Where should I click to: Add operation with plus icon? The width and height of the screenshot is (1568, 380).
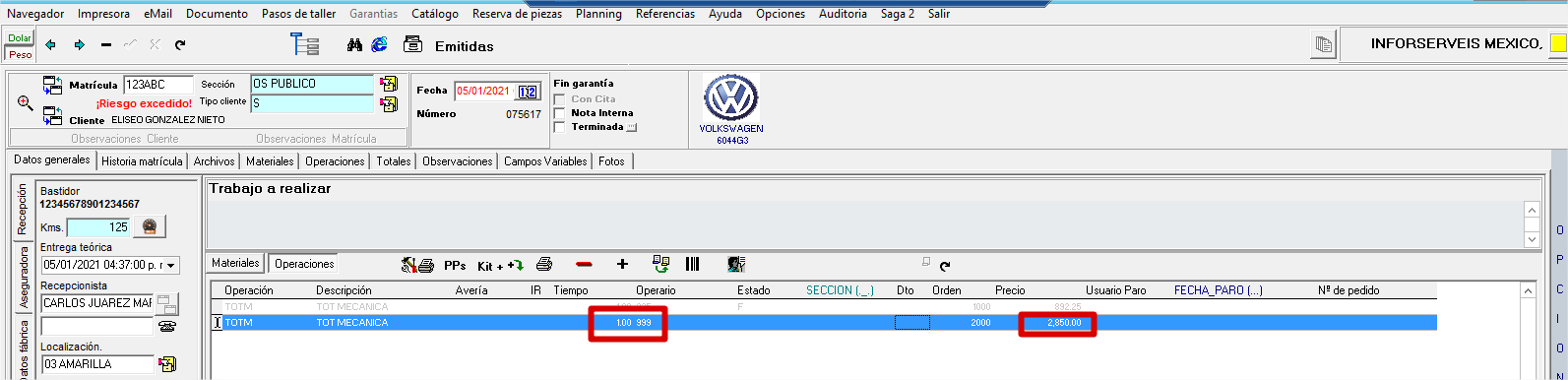[622, 265]
